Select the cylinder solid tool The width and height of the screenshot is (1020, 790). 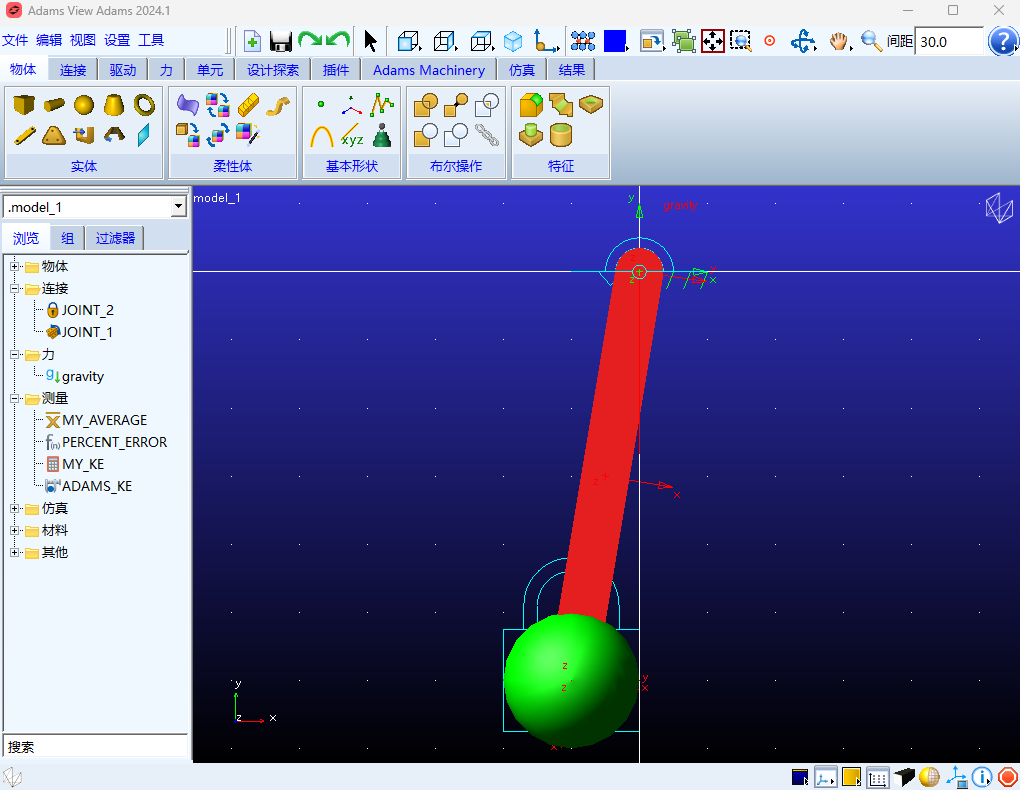click(54, 104)
